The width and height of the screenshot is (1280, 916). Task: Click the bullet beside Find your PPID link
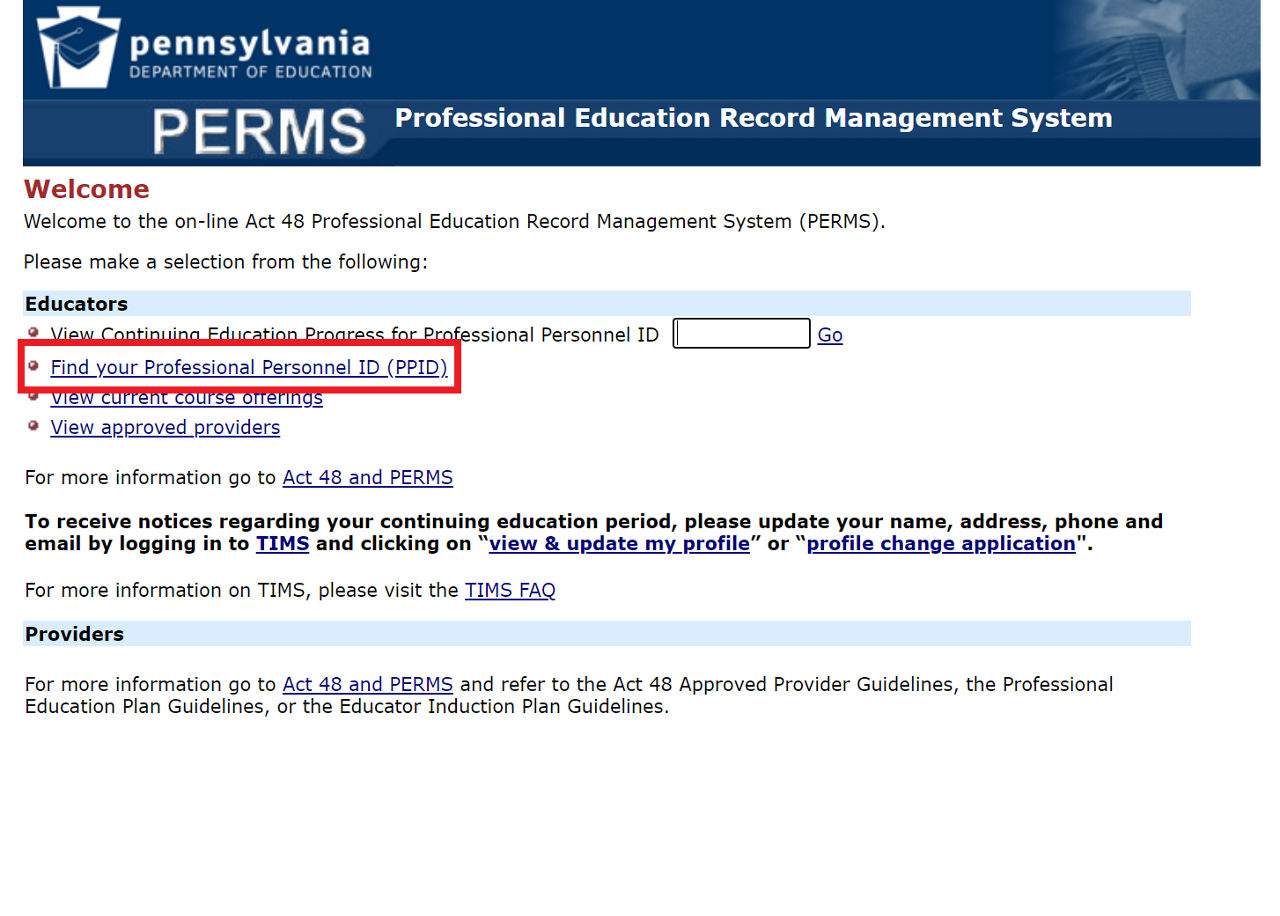[33, 364]
